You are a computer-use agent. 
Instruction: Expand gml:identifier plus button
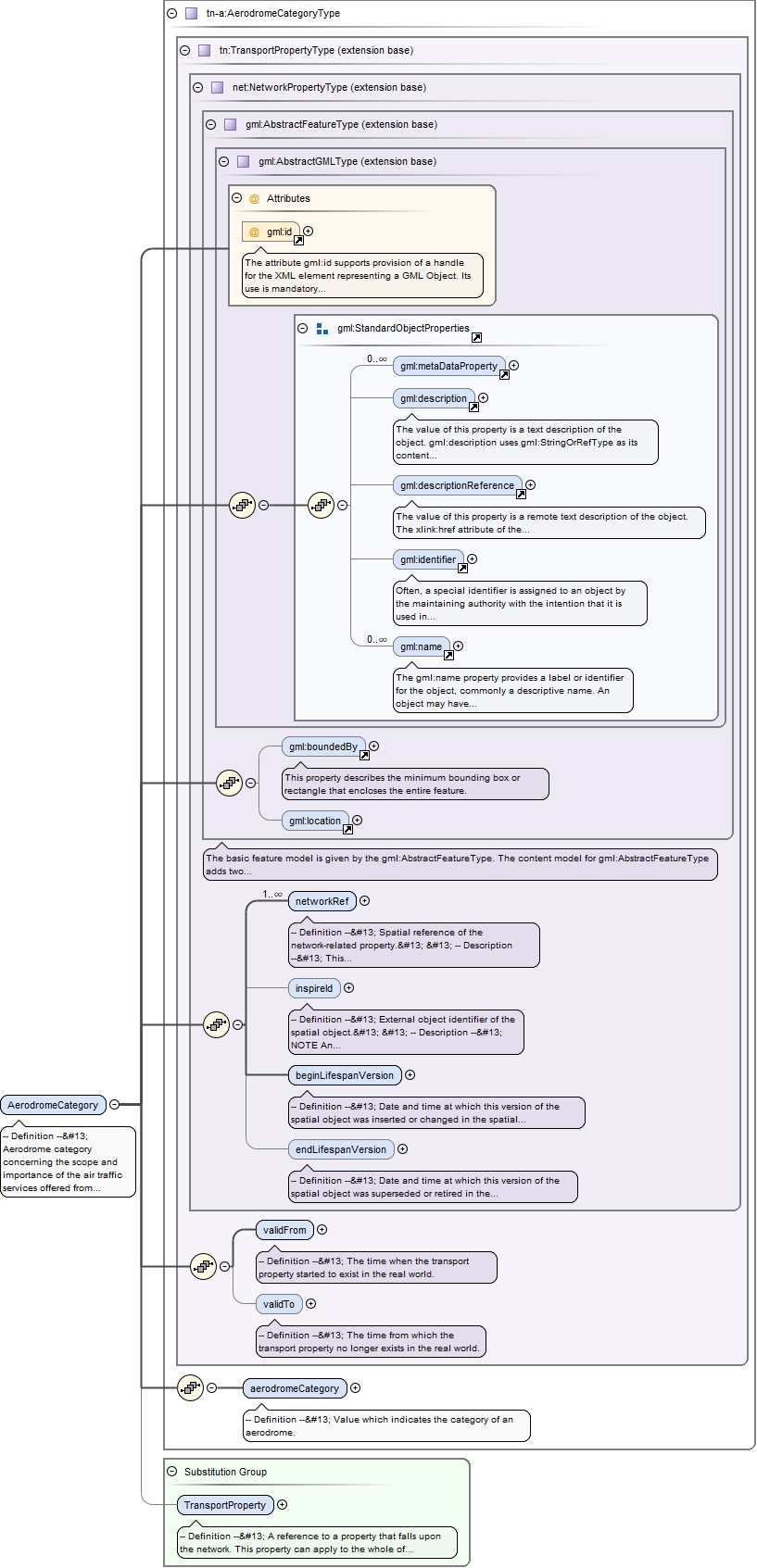tap(473, 559)
